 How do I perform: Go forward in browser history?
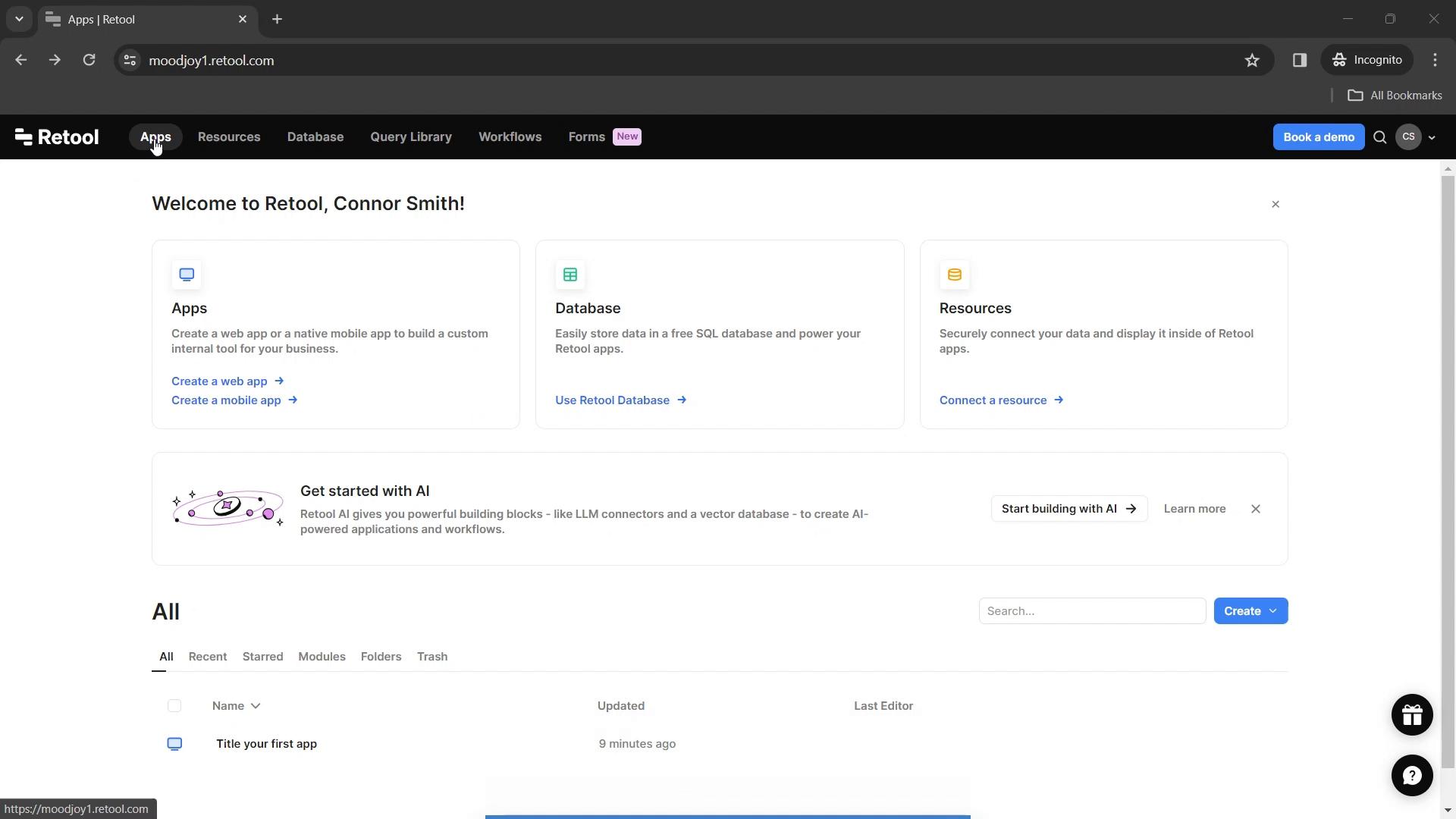tap(55, 60)
